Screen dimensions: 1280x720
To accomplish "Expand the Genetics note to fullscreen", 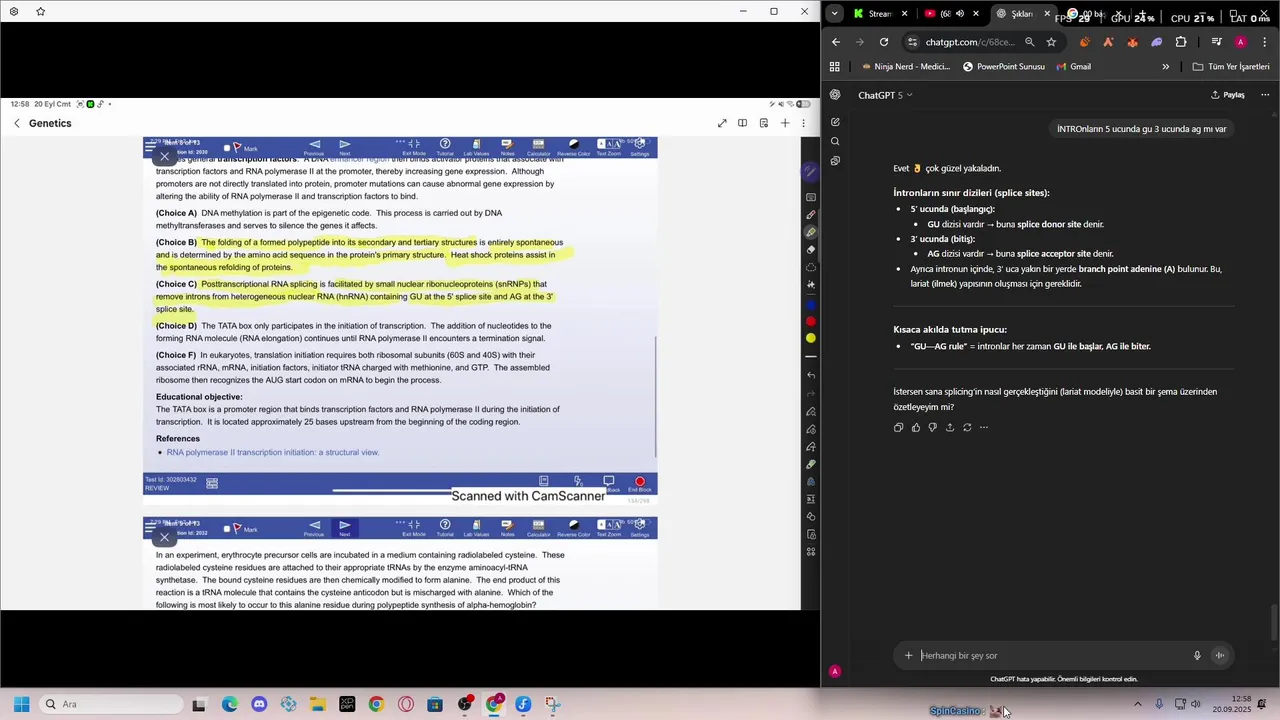I will (722, 123).
